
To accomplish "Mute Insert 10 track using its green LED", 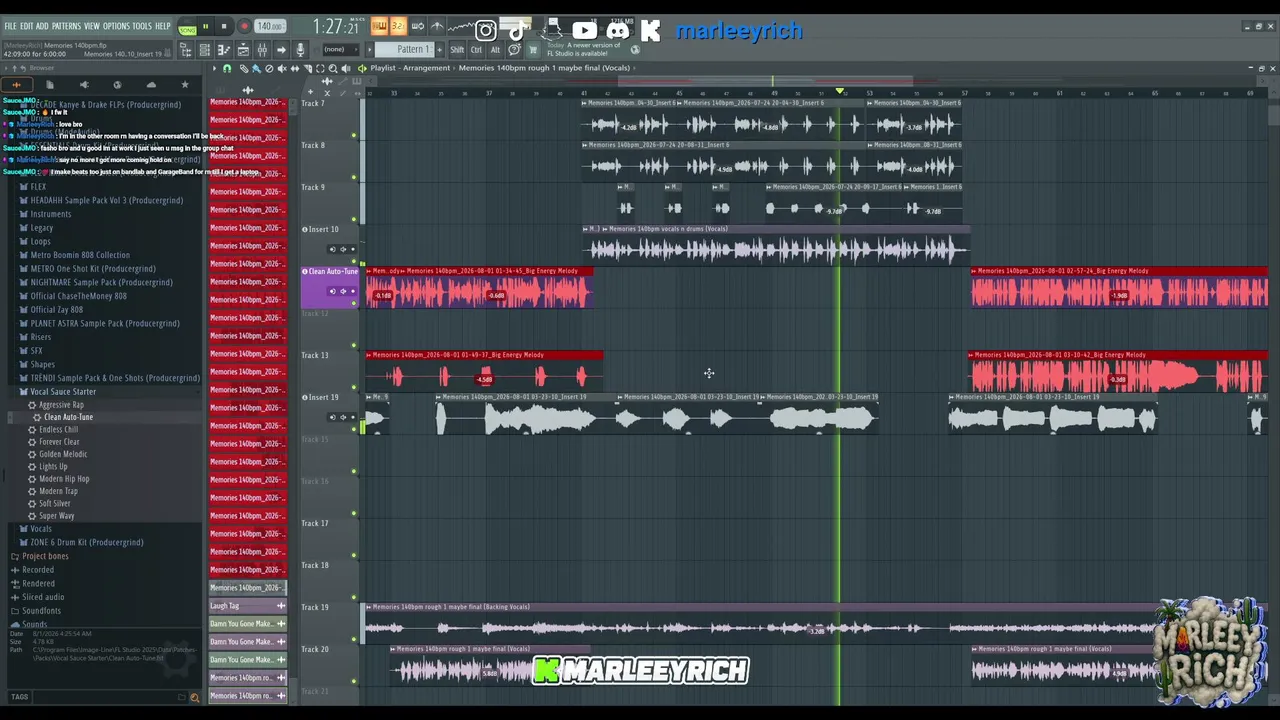I will coord(354,261).
